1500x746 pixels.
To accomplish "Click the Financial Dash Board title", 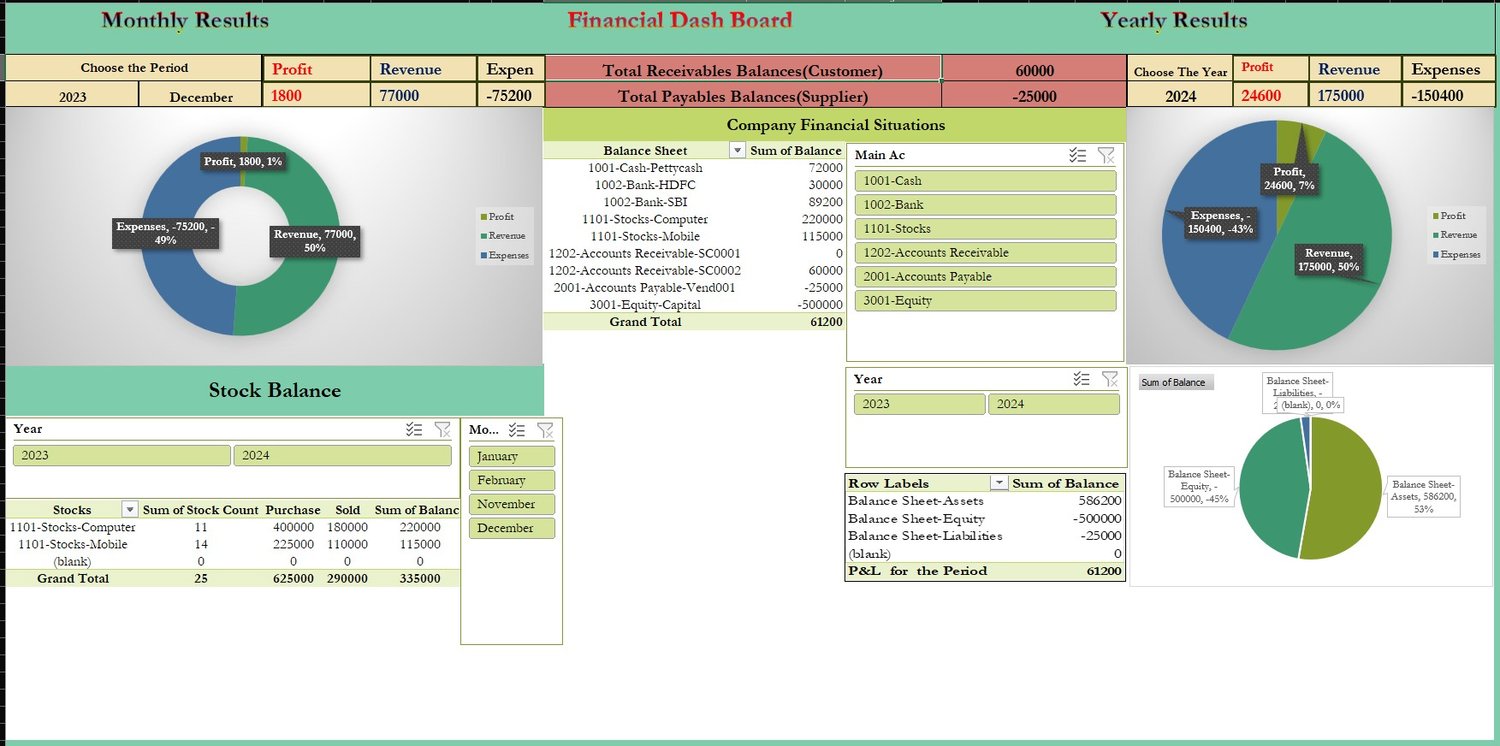I will pos(680,20).
